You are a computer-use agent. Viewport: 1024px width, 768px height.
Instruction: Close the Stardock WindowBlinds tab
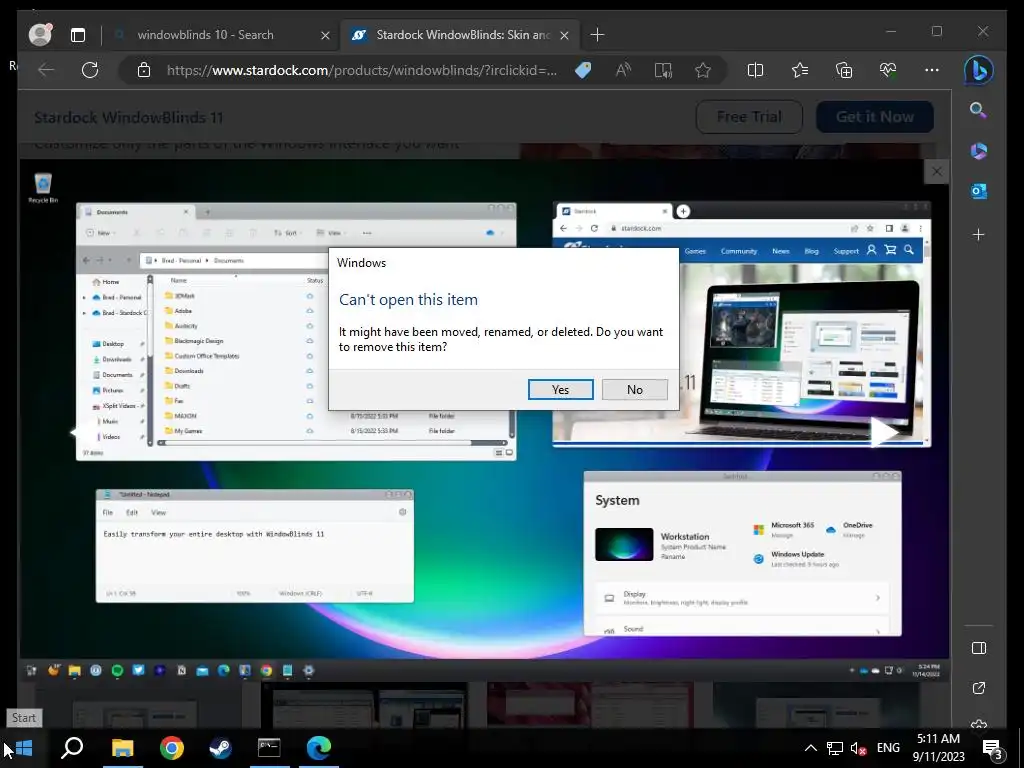tap(565, 35)
